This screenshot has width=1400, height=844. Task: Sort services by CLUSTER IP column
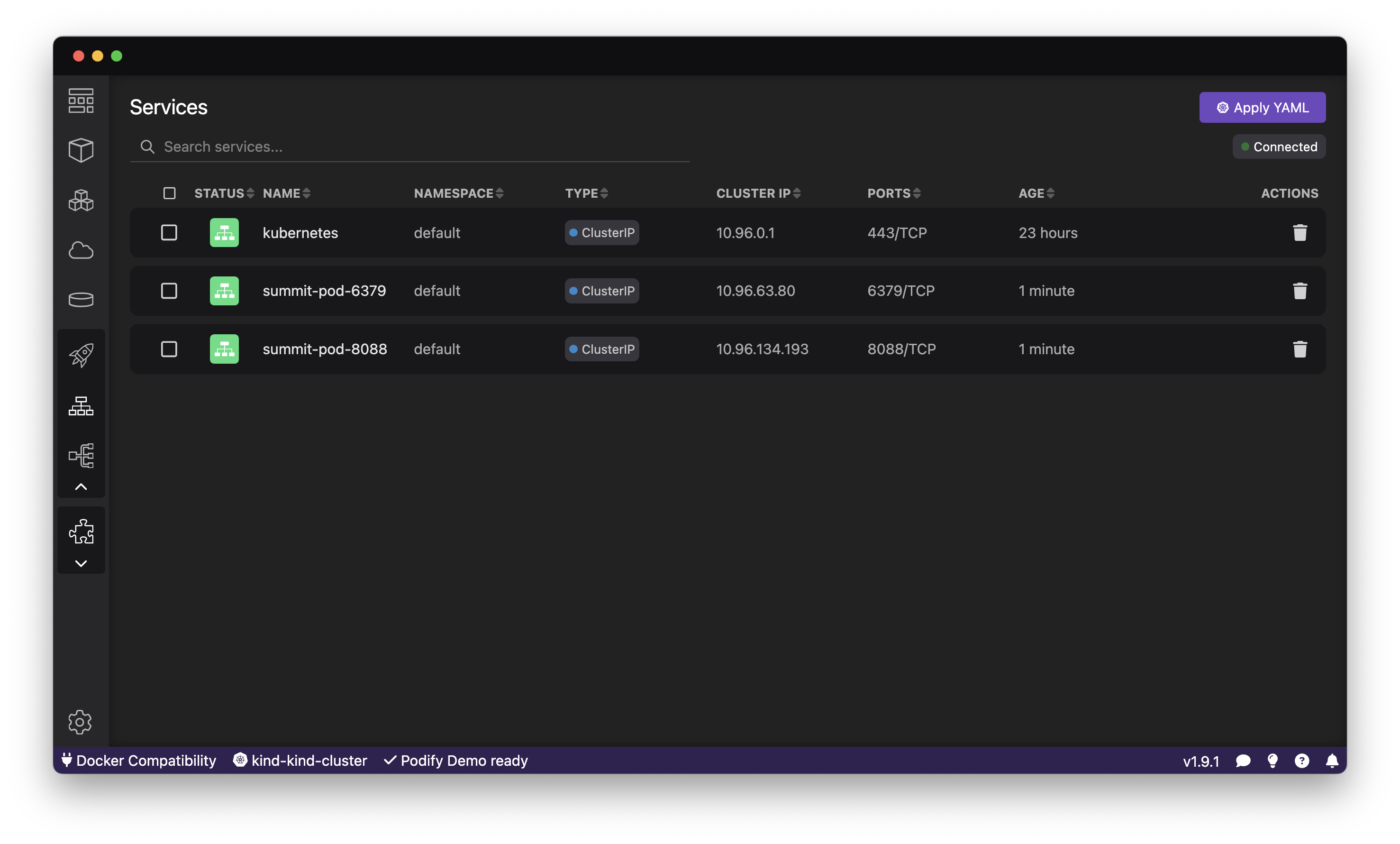[x=758, y=193]
